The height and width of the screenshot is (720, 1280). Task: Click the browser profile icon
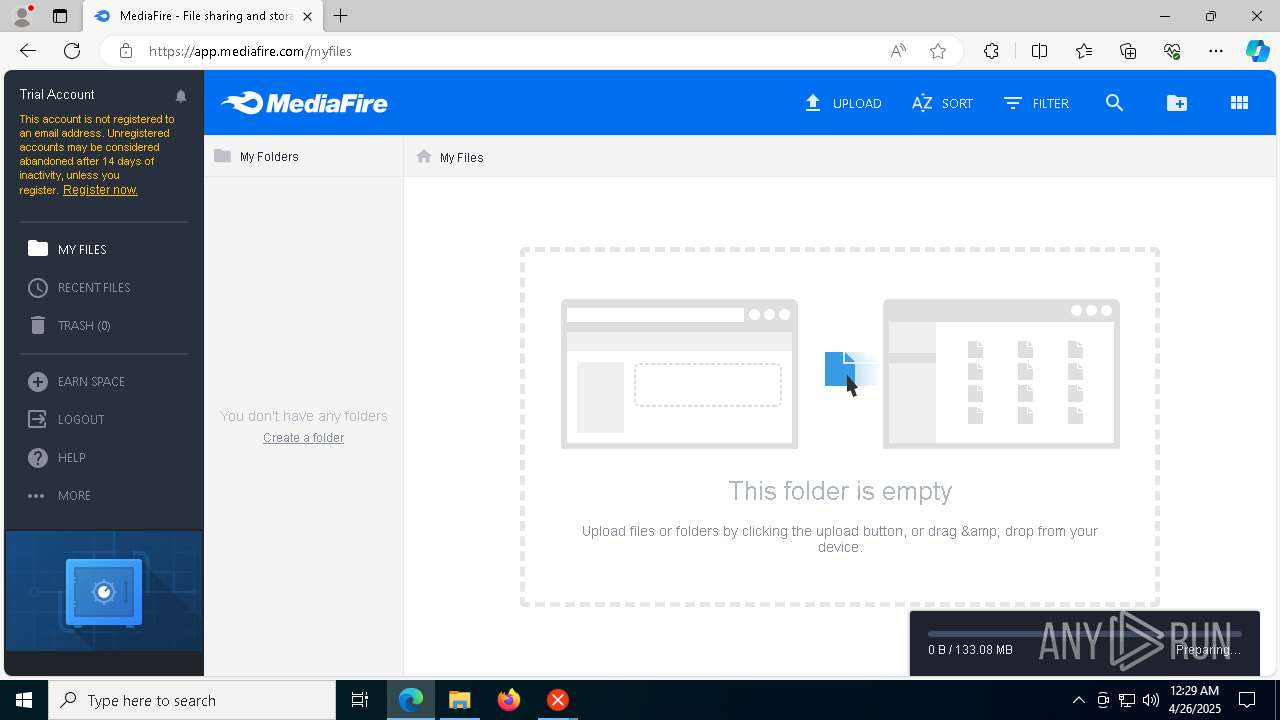coord(22,16)
